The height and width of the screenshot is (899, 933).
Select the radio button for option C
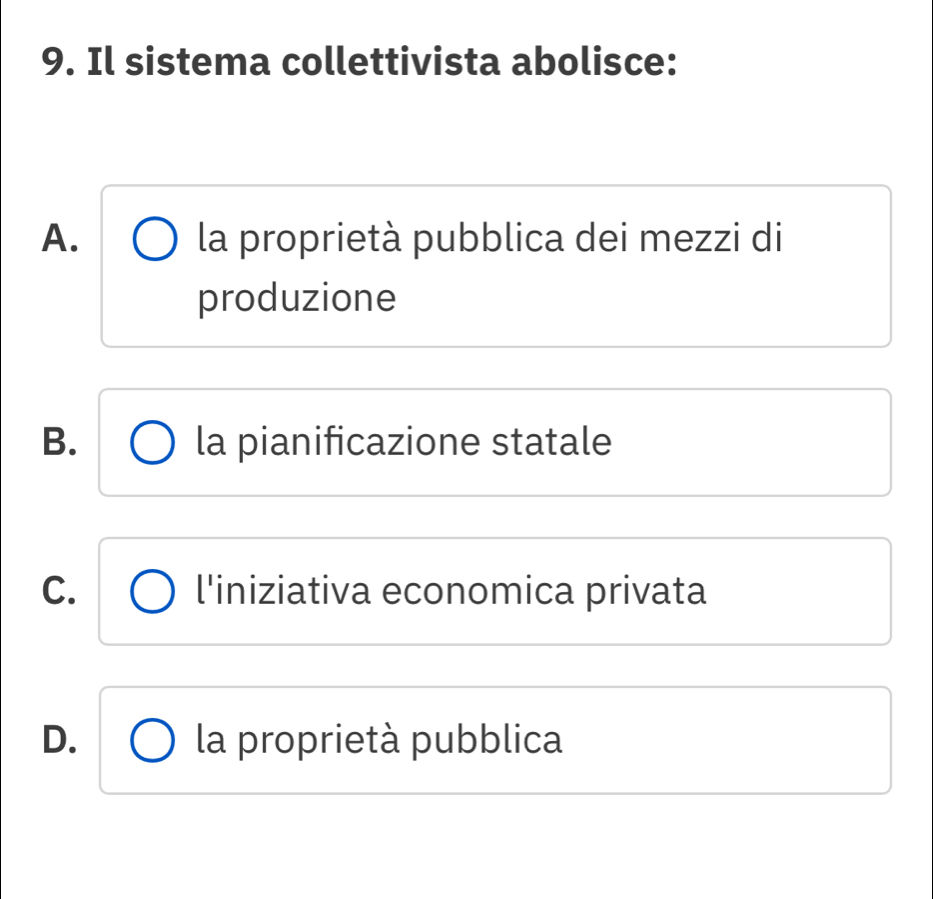tap(151, 592)
